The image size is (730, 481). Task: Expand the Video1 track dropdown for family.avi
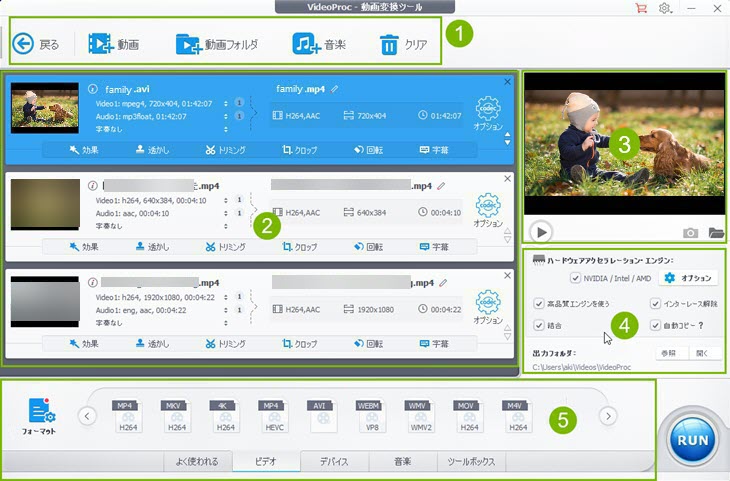[x=226, y=103]
